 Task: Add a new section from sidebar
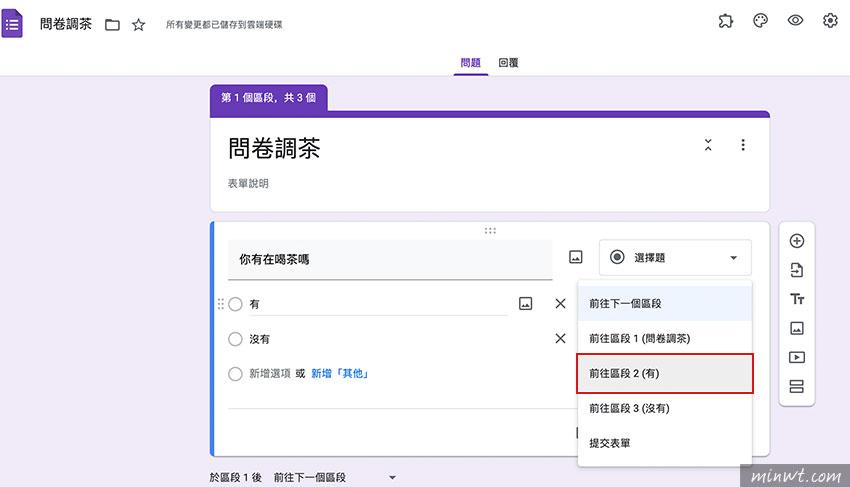(796, 386)
